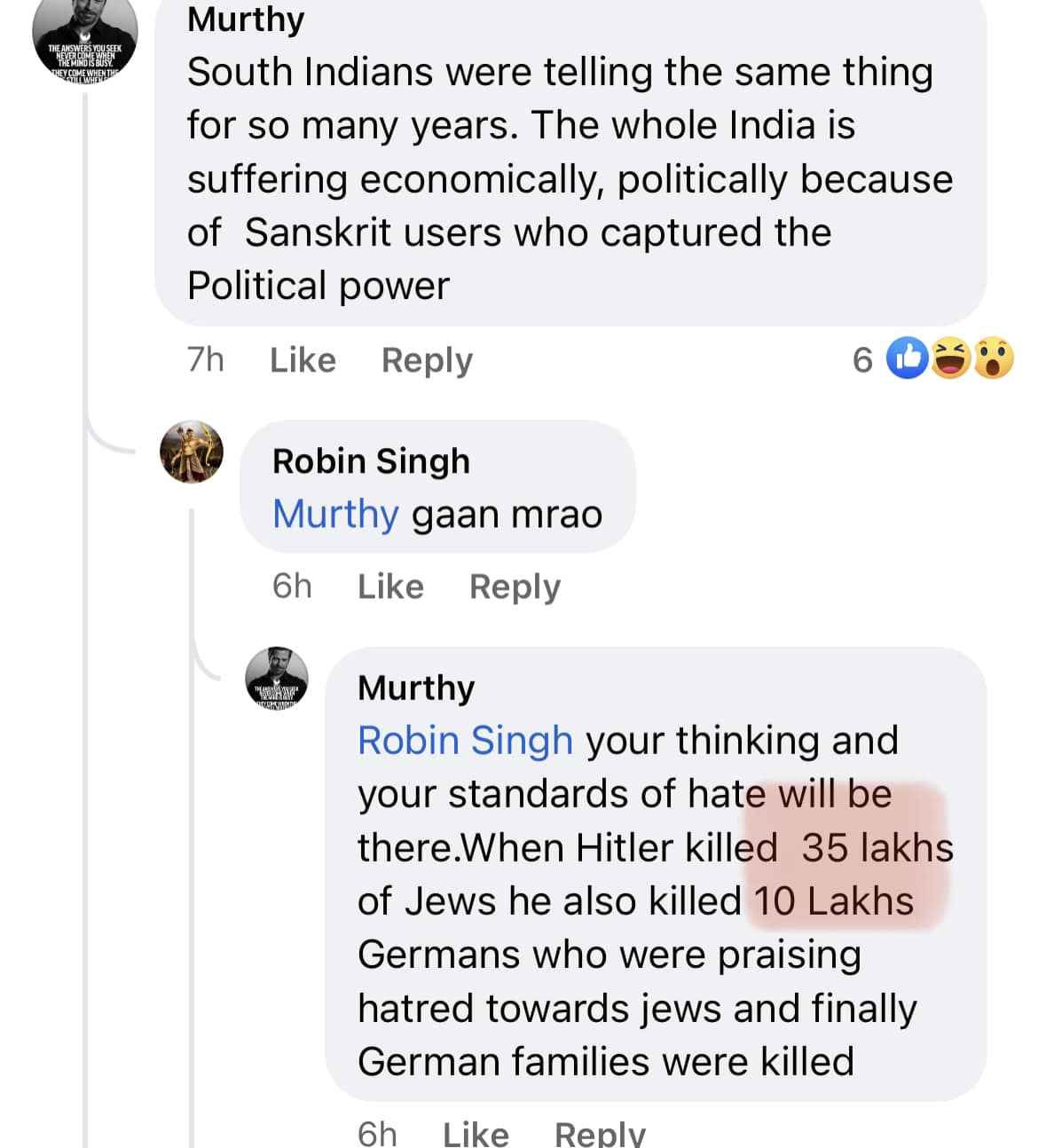Like Robin Singh's comment
Image resolution: width=1046 pixels, height=1148 pixels.
pyautogui.click(x=390, y=586)
